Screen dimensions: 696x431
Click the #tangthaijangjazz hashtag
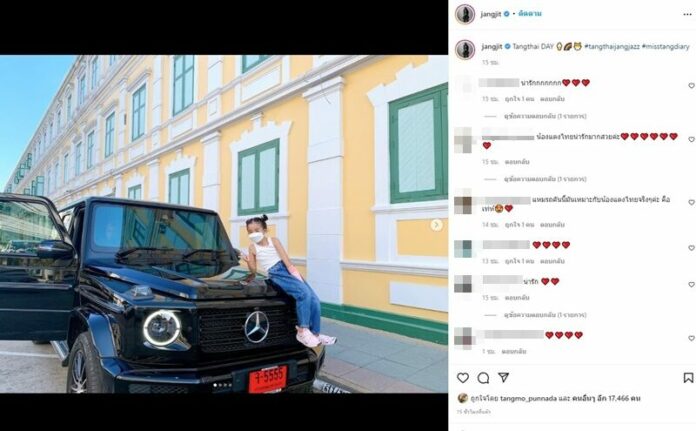point(612,46)
